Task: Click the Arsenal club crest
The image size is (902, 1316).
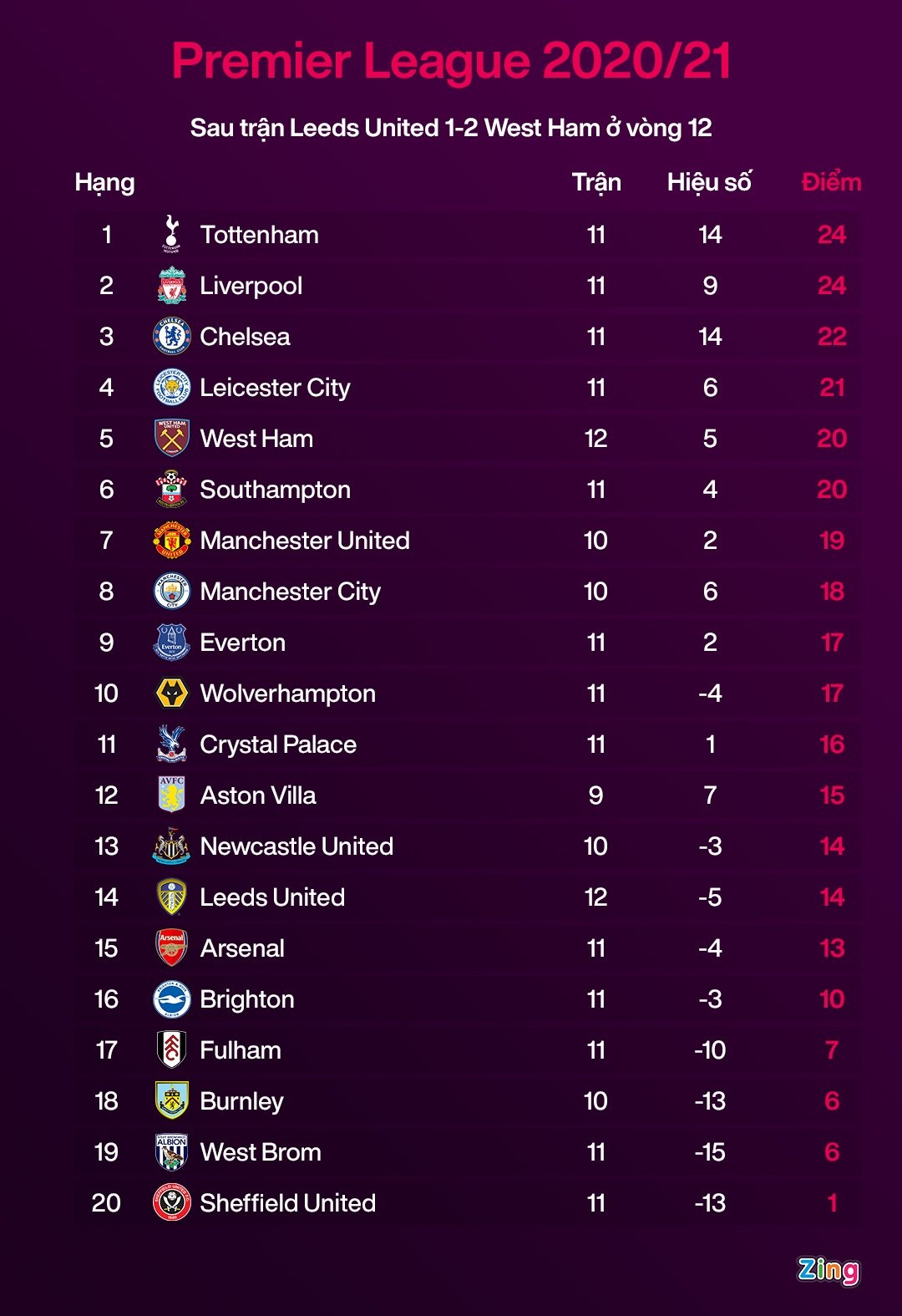Action: [172, 948]
